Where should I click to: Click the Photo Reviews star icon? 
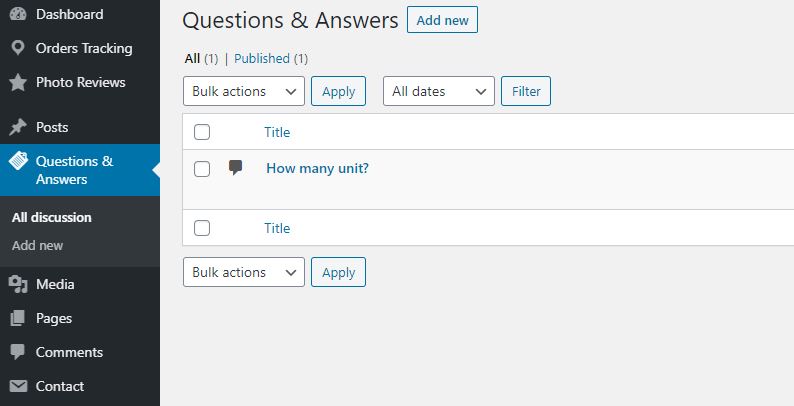(17, 82)
